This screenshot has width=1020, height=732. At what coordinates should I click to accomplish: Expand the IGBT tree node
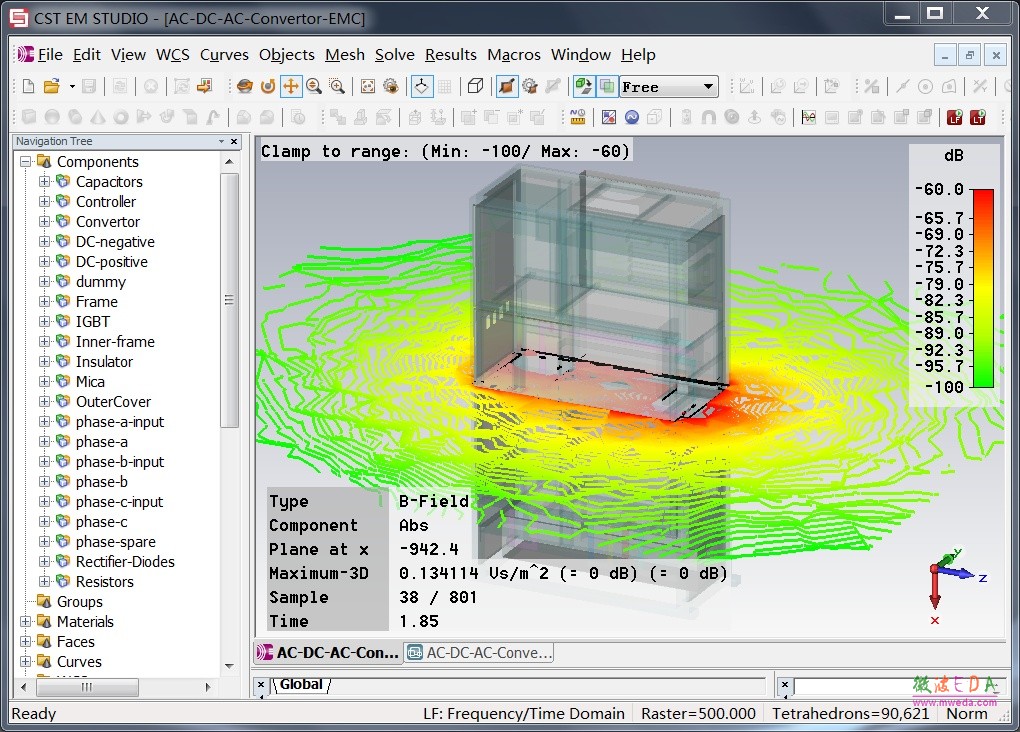point(44,321)
